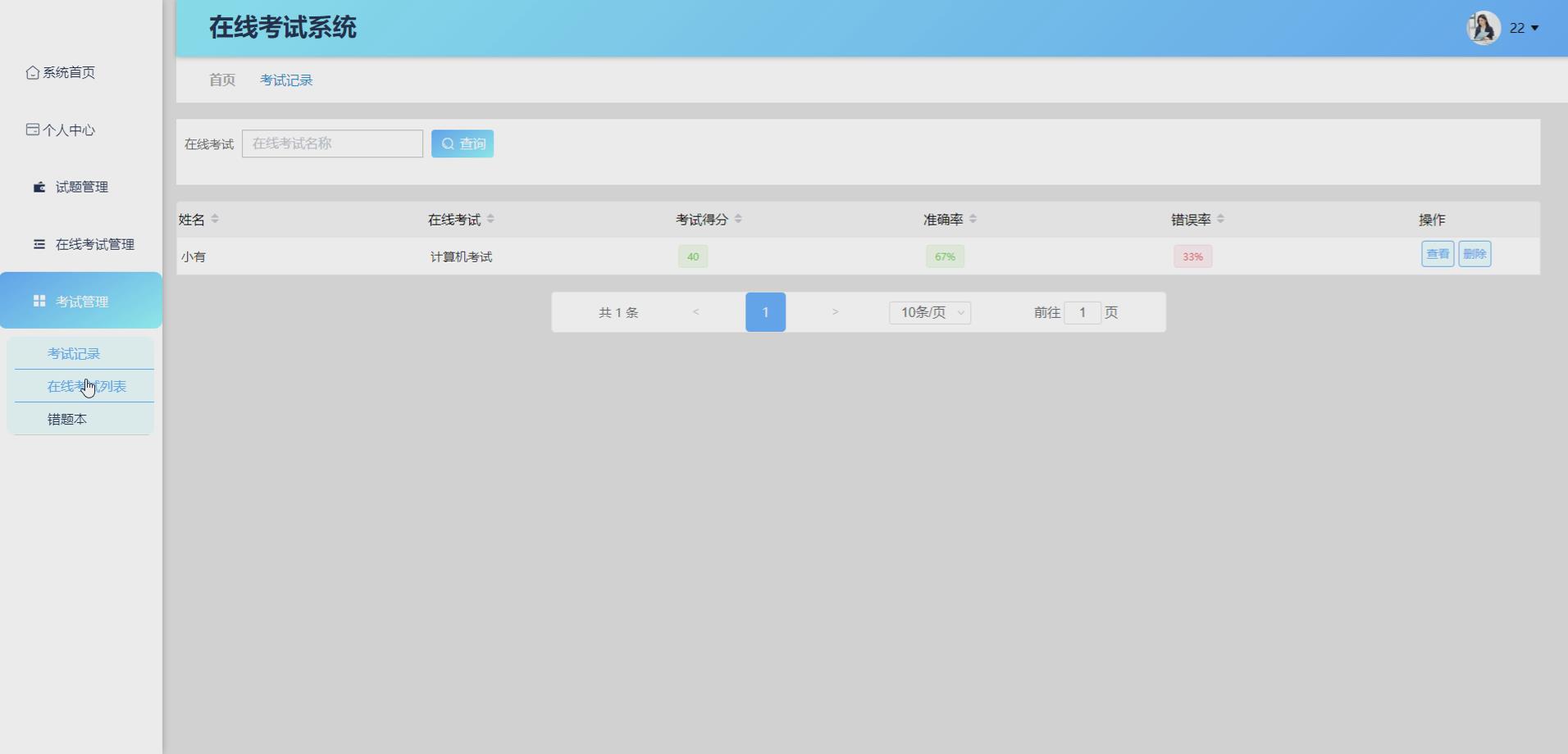Sort table by 考试得分 column

tap(738, 219)
